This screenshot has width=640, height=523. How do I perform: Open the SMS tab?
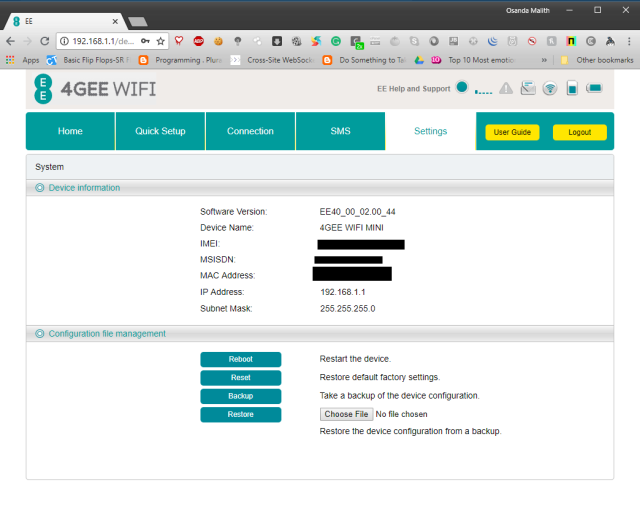click(340, 131)
